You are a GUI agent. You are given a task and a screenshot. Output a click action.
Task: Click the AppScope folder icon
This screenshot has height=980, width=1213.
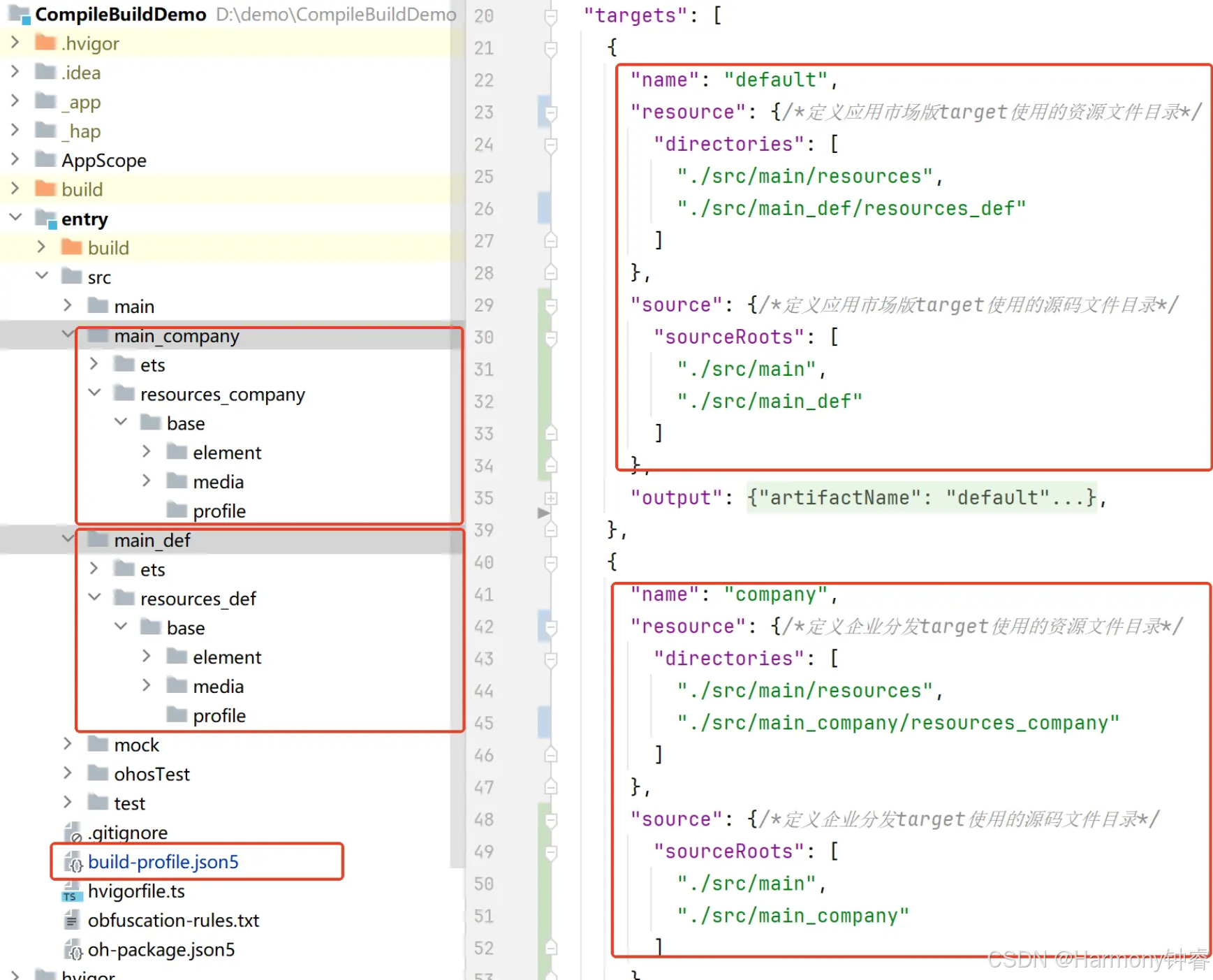point(45,159)
